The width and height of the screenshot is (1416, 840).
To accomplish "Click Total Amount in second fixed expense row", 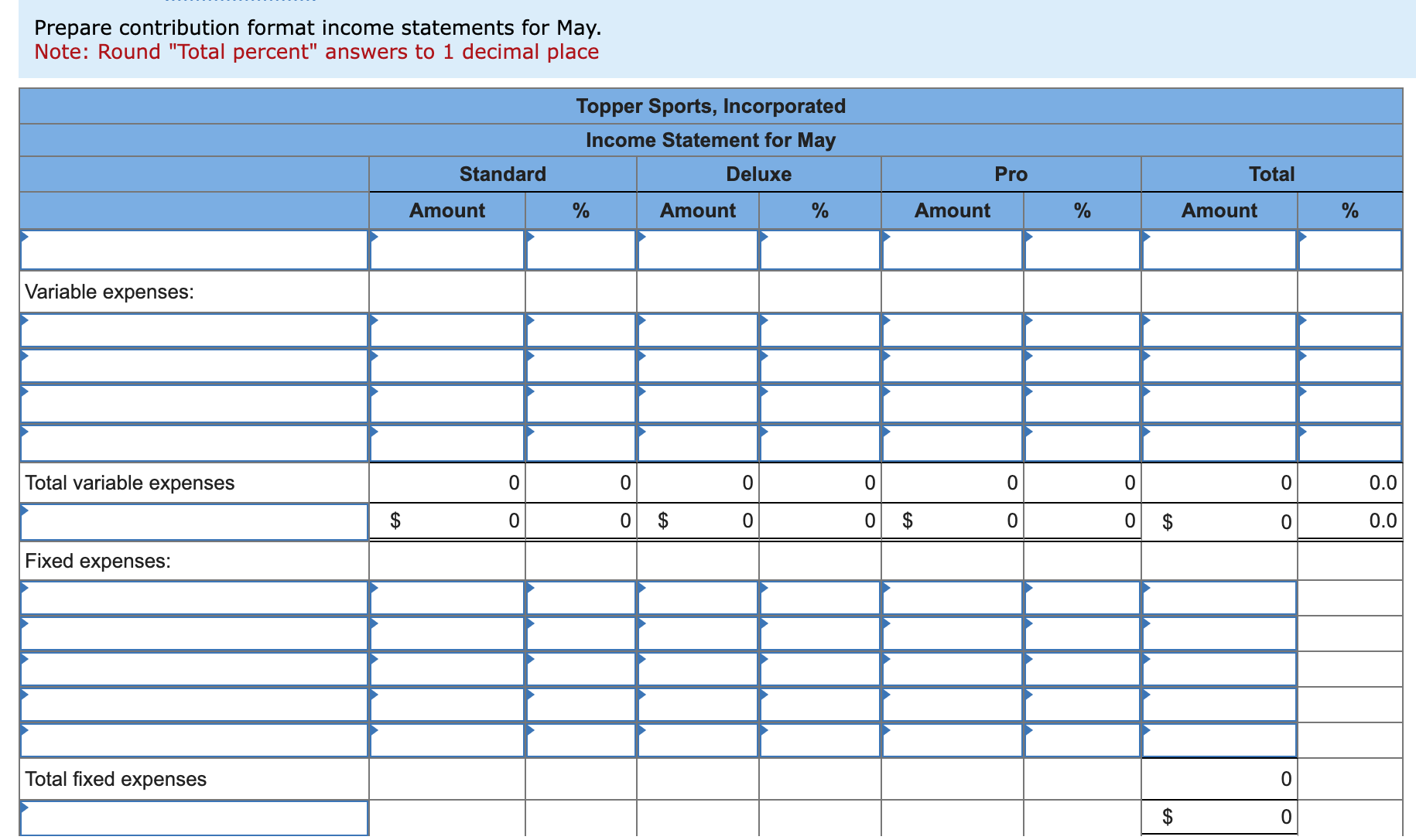I will [1219, 633].
